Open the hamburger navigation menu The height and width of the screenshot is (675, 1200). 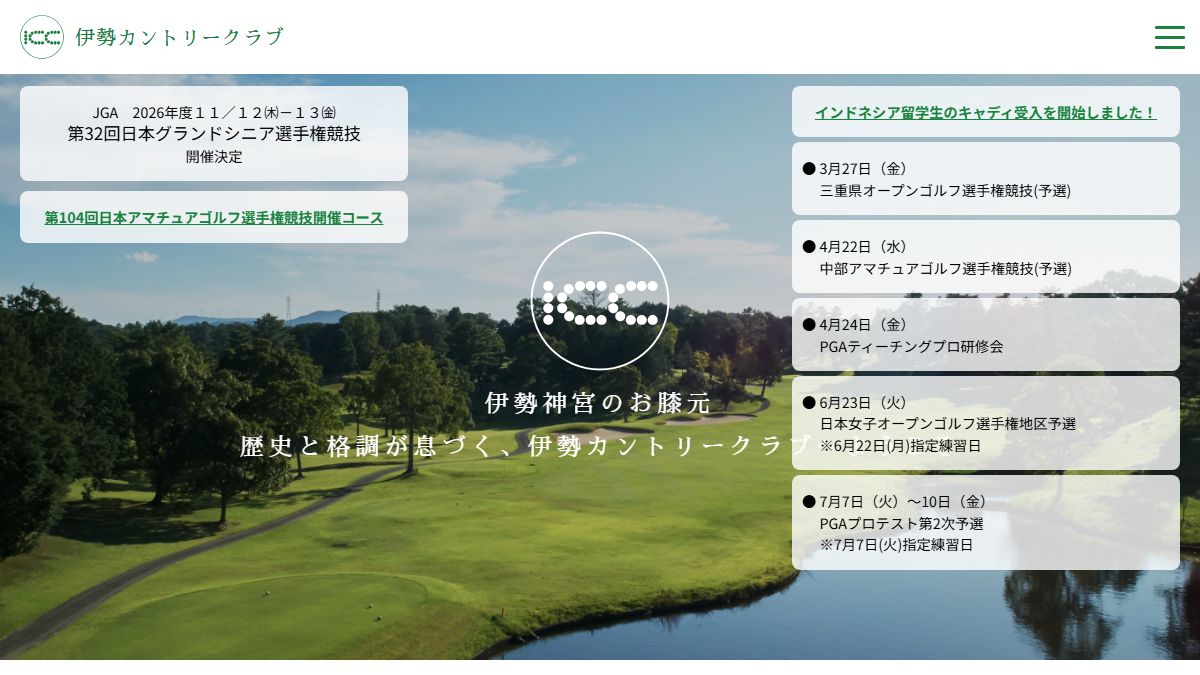[1169, 37]
